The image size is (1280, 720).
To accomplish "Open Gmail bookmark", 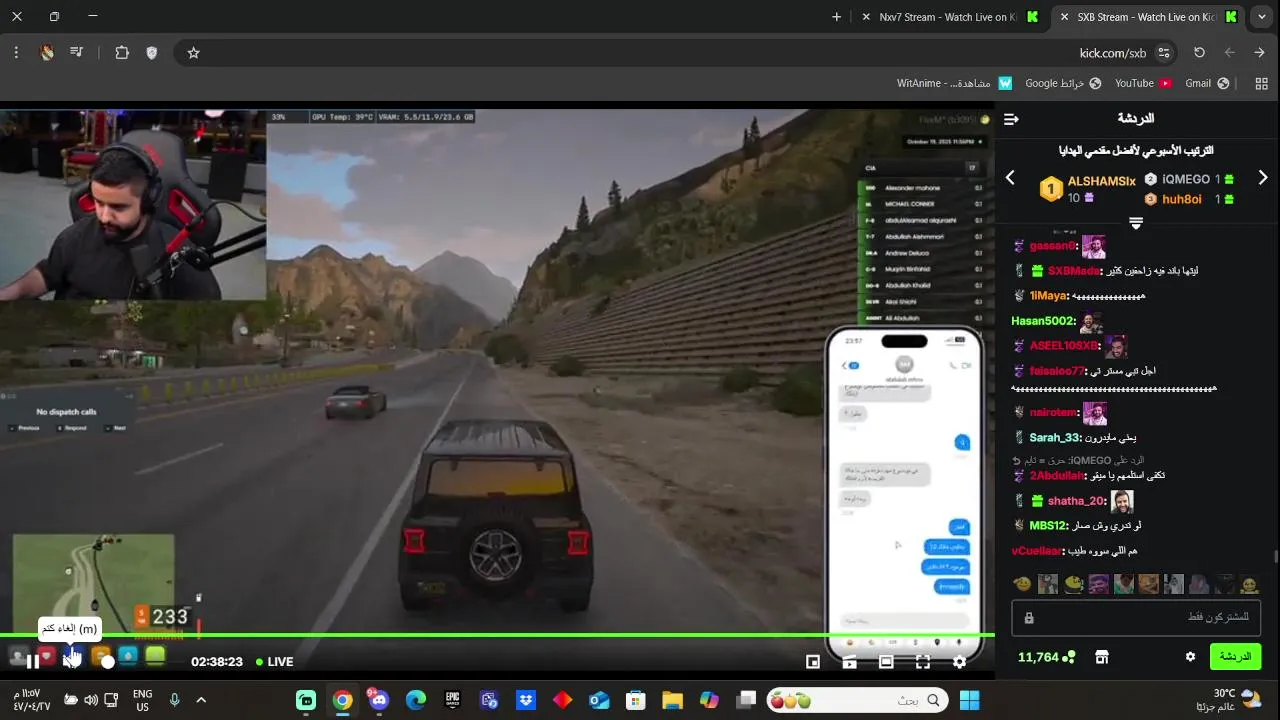I will click(x=1207, y=83).
